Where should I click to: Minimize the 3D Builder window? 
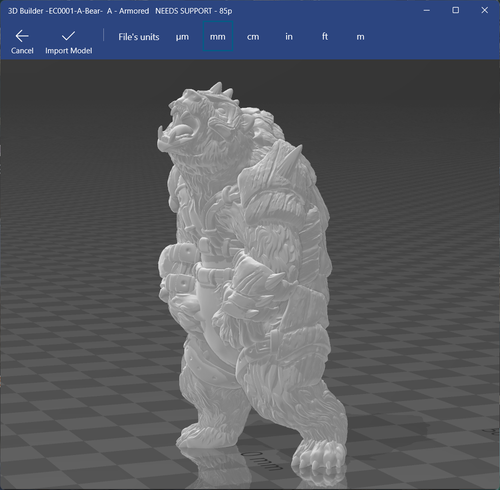coord(426,11)
